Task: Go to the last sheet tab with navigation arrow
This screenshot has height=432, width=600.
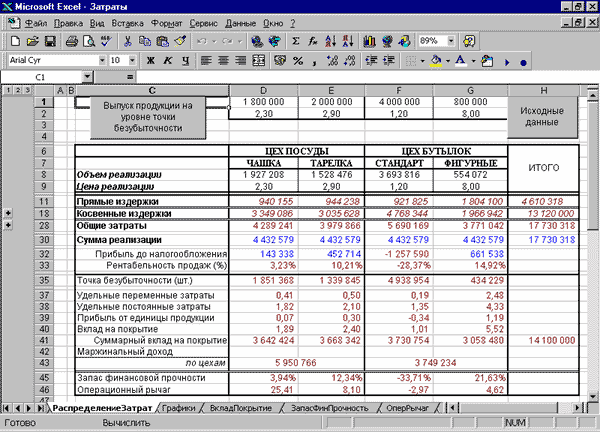Action: (x=40, y=408)
